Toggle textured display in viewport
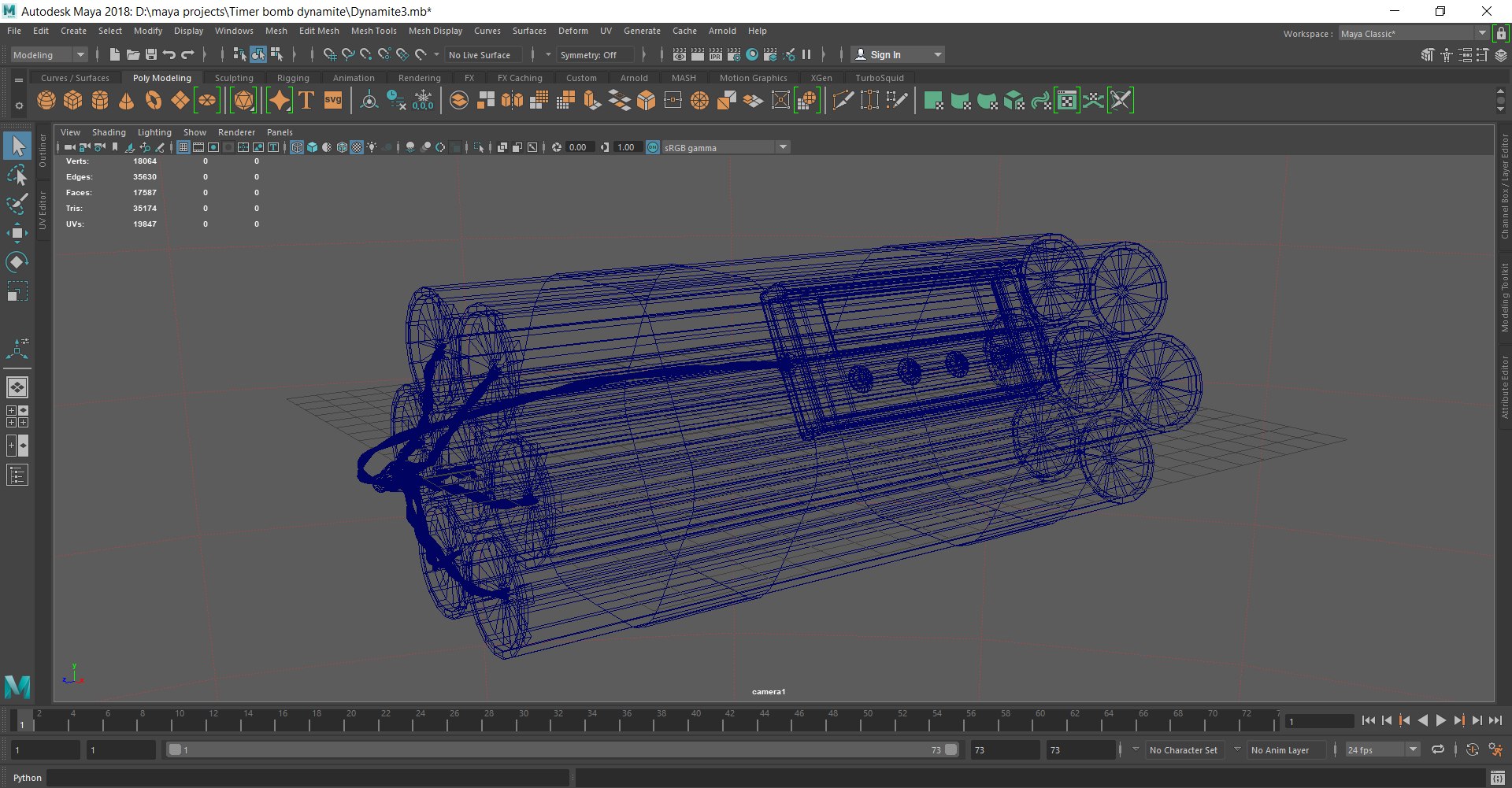 click(x=357, y=147)
